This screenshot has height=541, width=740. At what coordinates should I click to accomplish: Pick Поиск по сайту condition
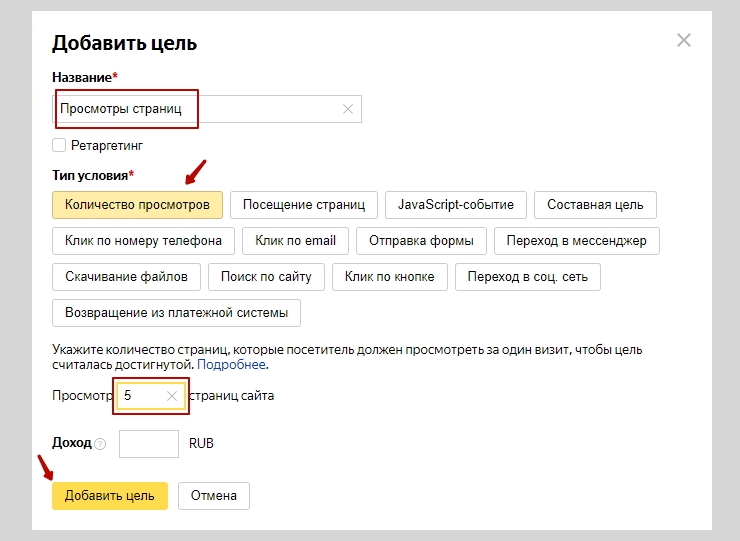point(267,277)
